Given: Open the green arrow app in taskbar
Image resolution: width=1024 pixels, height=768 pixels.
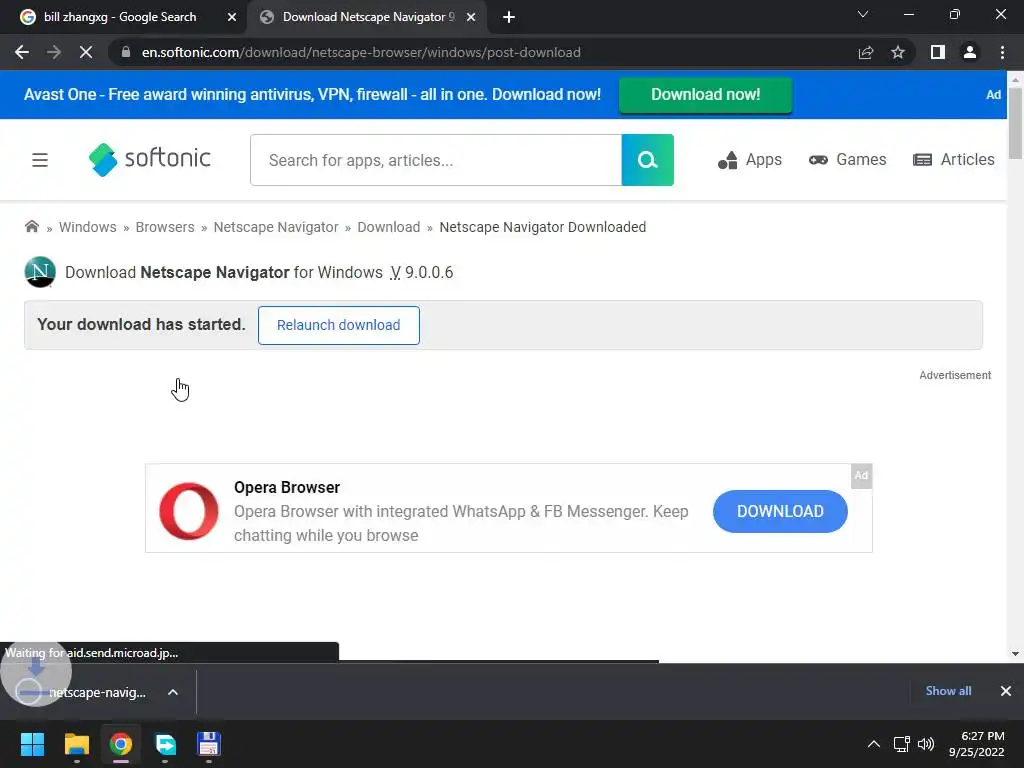Looking at the screenshot, I should pyautogui.click(x=165, y=744).
